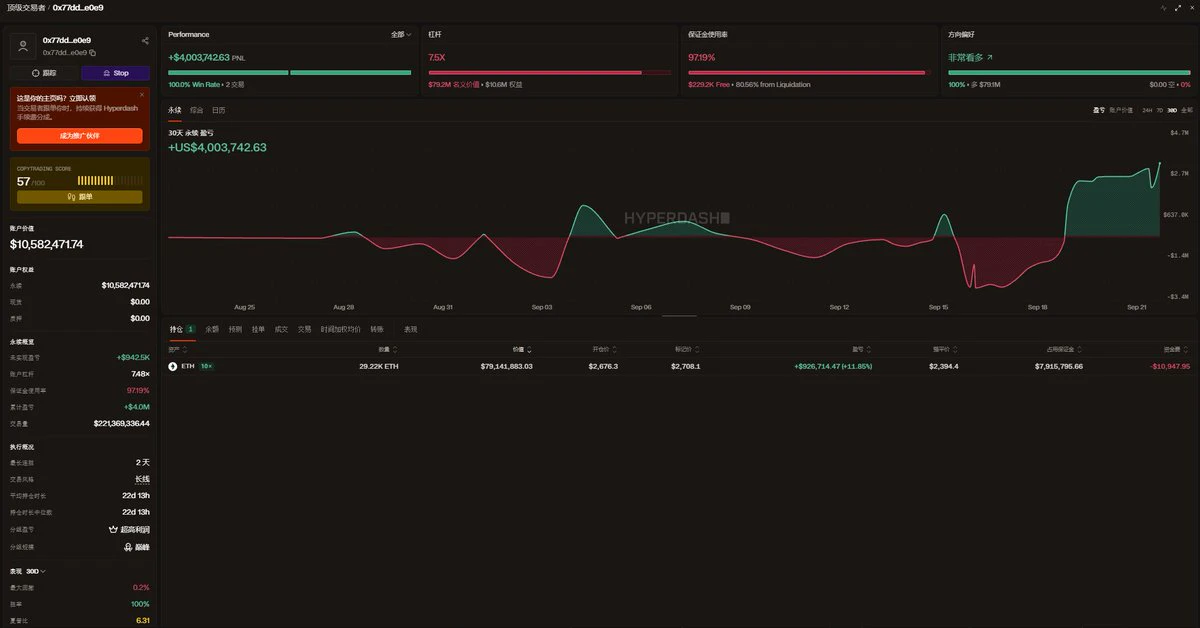Viewport: 1200px width, 628px height.
Task: Sort positions by the 标记价 column
Action: [x=688, y=350]
